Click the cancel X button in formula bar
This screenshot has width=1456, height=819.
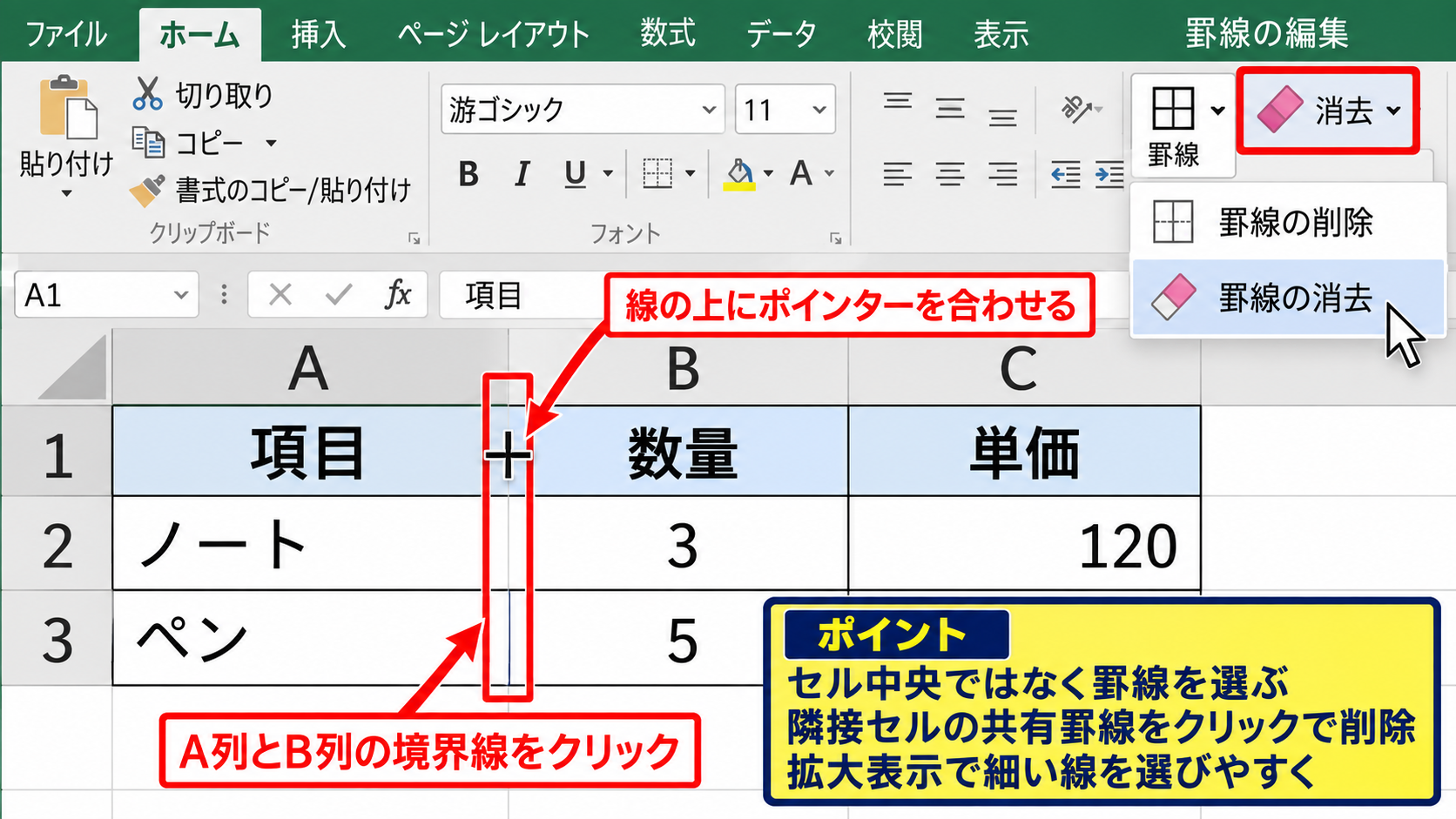(x=280, y=295)
